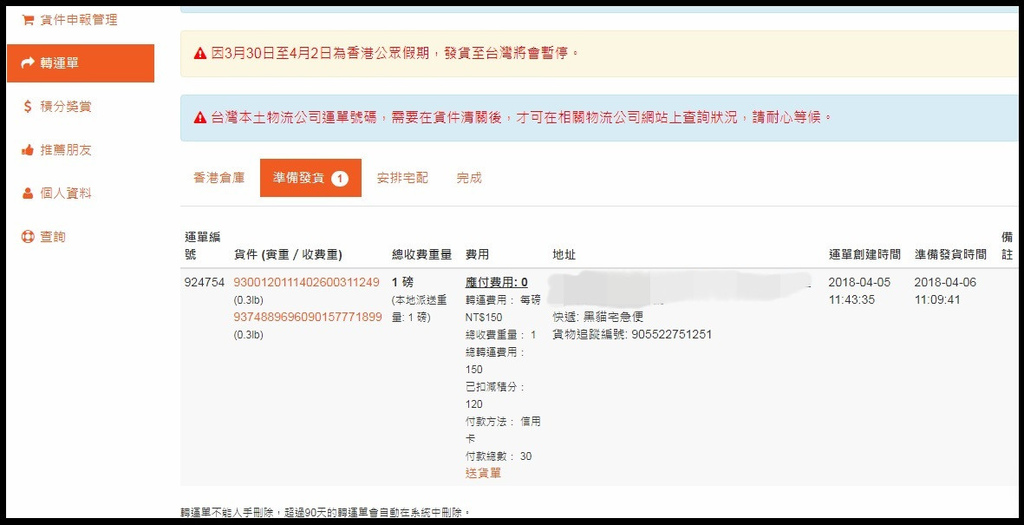Screen dimensions: 1024x525
Task: Click the warning triangle in the blue logistics notice
Action: [200, 117]
